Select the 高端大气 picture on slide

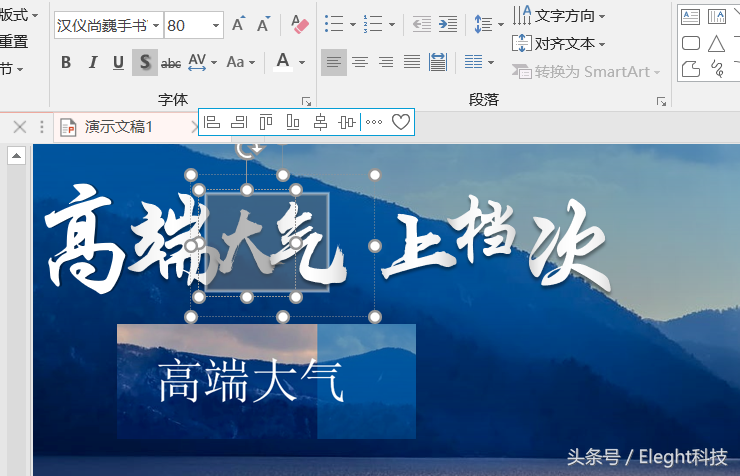pos(217,381)
